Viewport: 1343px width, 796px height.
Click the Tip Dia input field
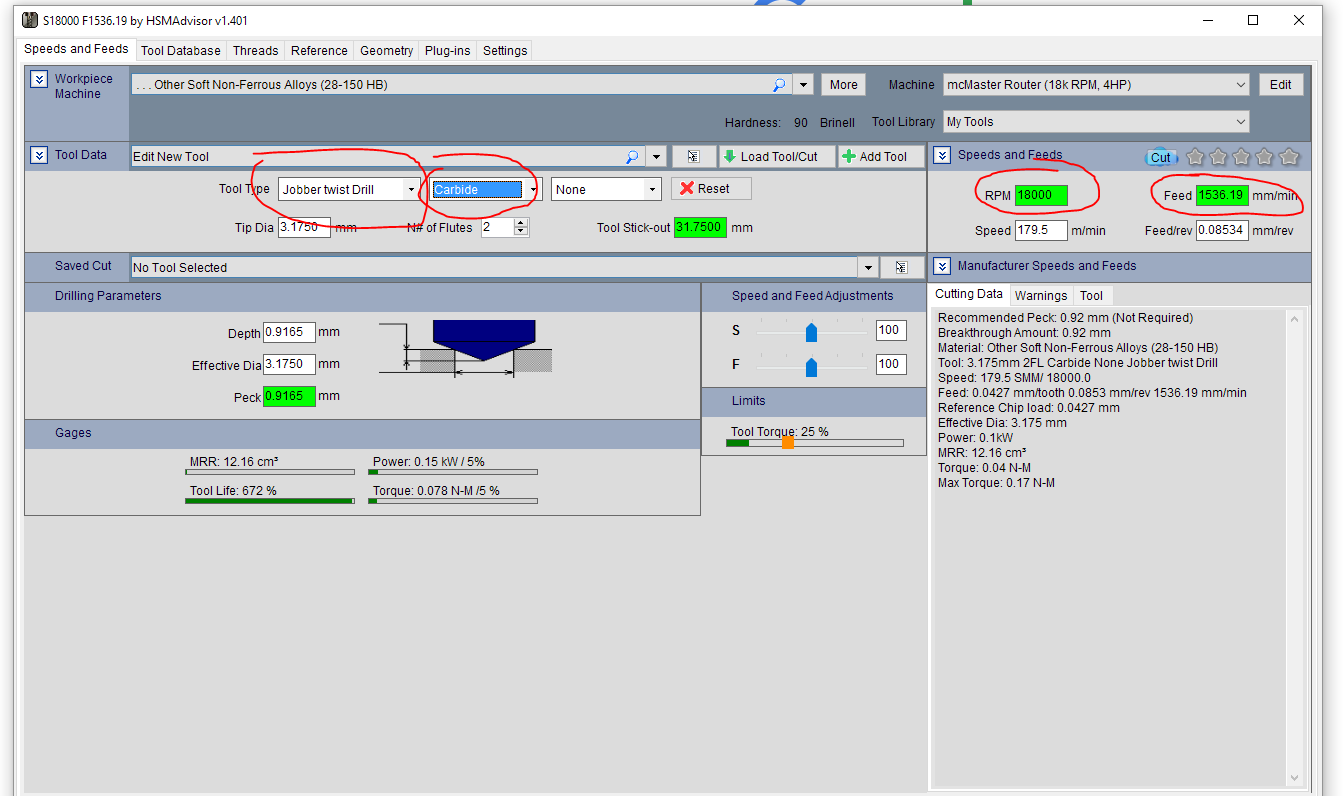[x=304, y=227]
